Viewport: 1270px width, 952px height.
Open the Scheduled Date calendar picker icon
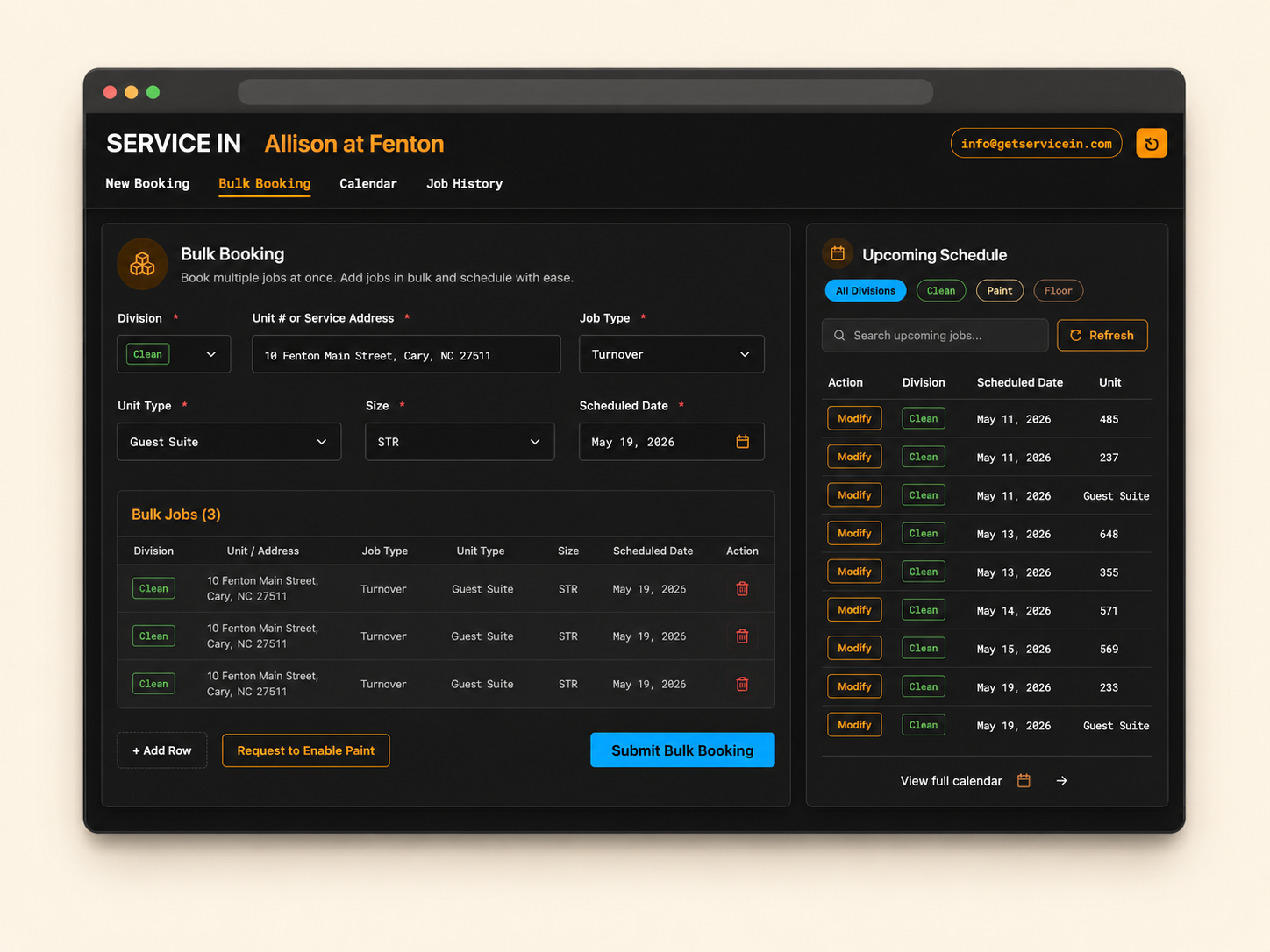pyautogui.click(x=743, y=442)
